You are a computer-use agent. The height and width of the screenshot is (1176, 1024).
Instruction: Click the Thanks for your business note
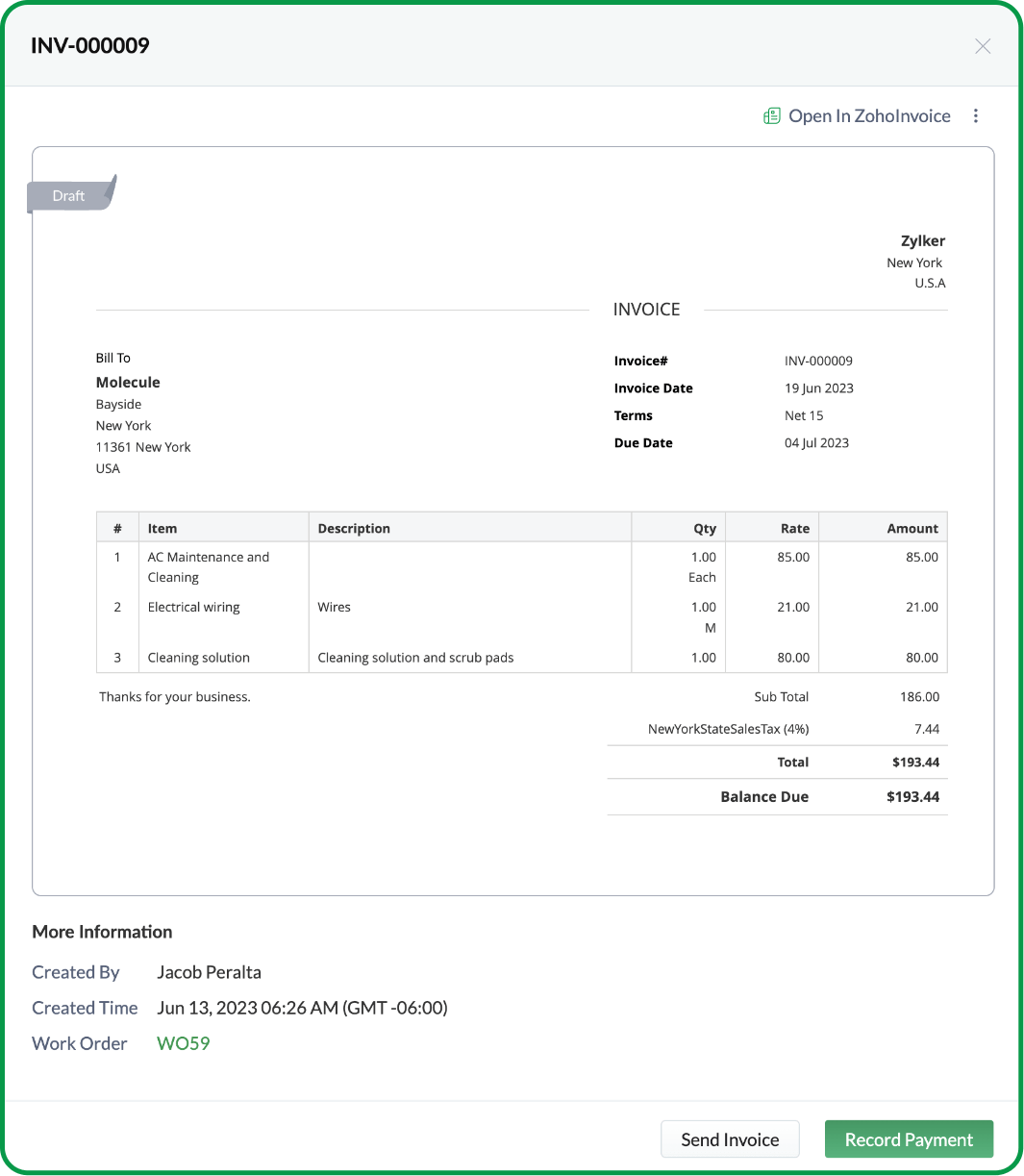coord(174,696)
